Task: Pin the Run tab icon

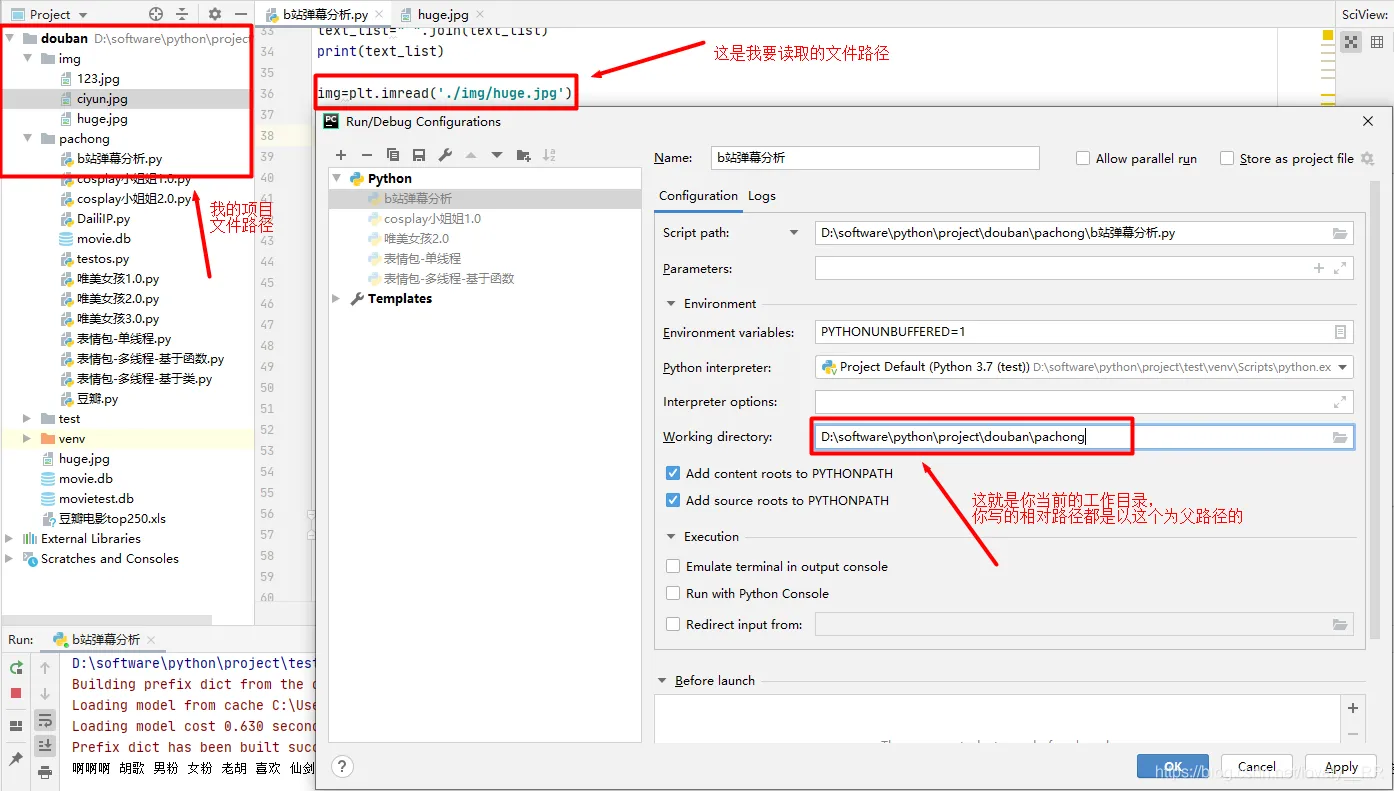Action: (x=16, y=760)
